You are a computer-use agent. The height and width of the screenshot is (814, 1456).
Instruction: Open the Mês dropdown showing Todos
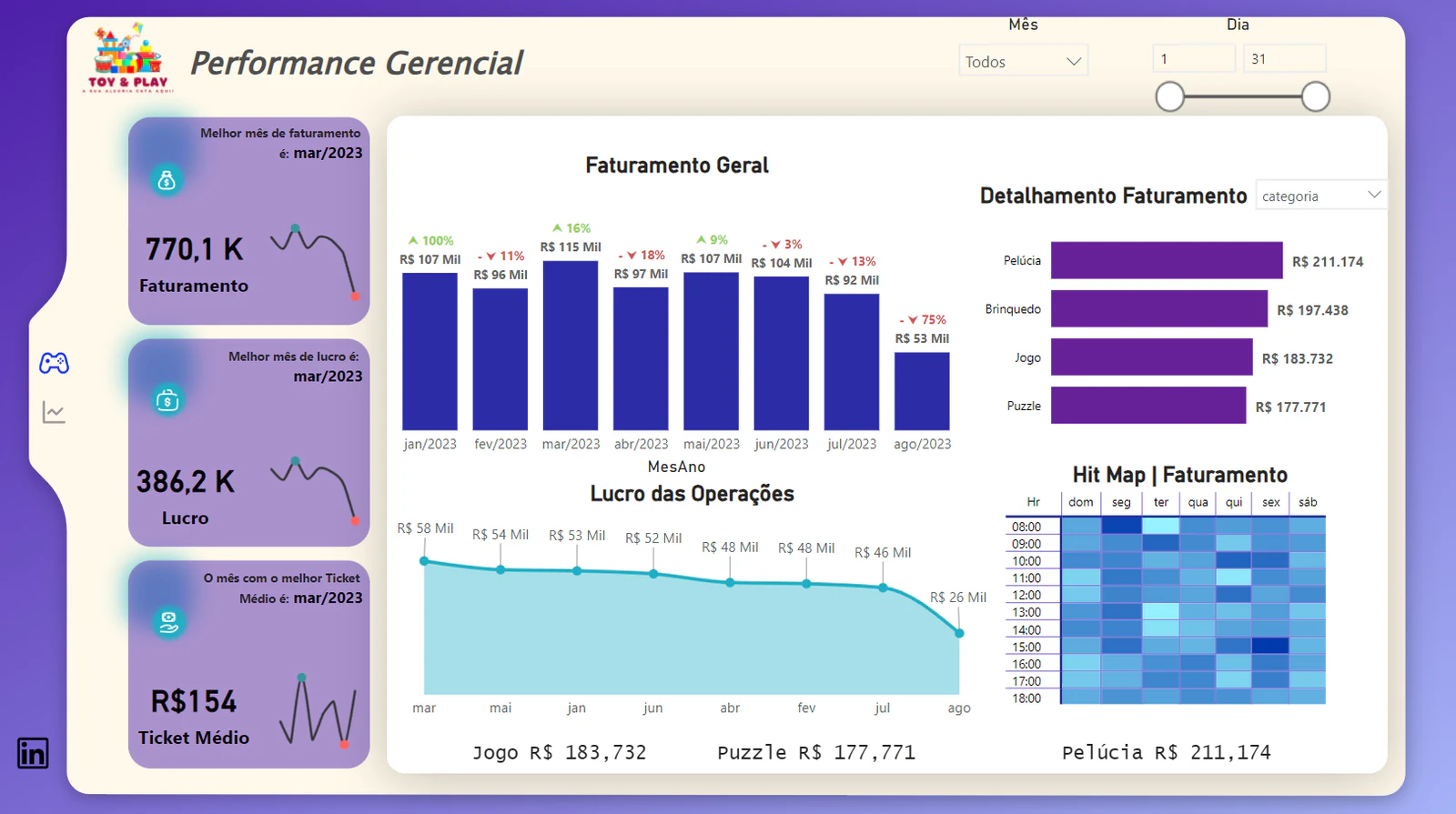coord(1023,61)
